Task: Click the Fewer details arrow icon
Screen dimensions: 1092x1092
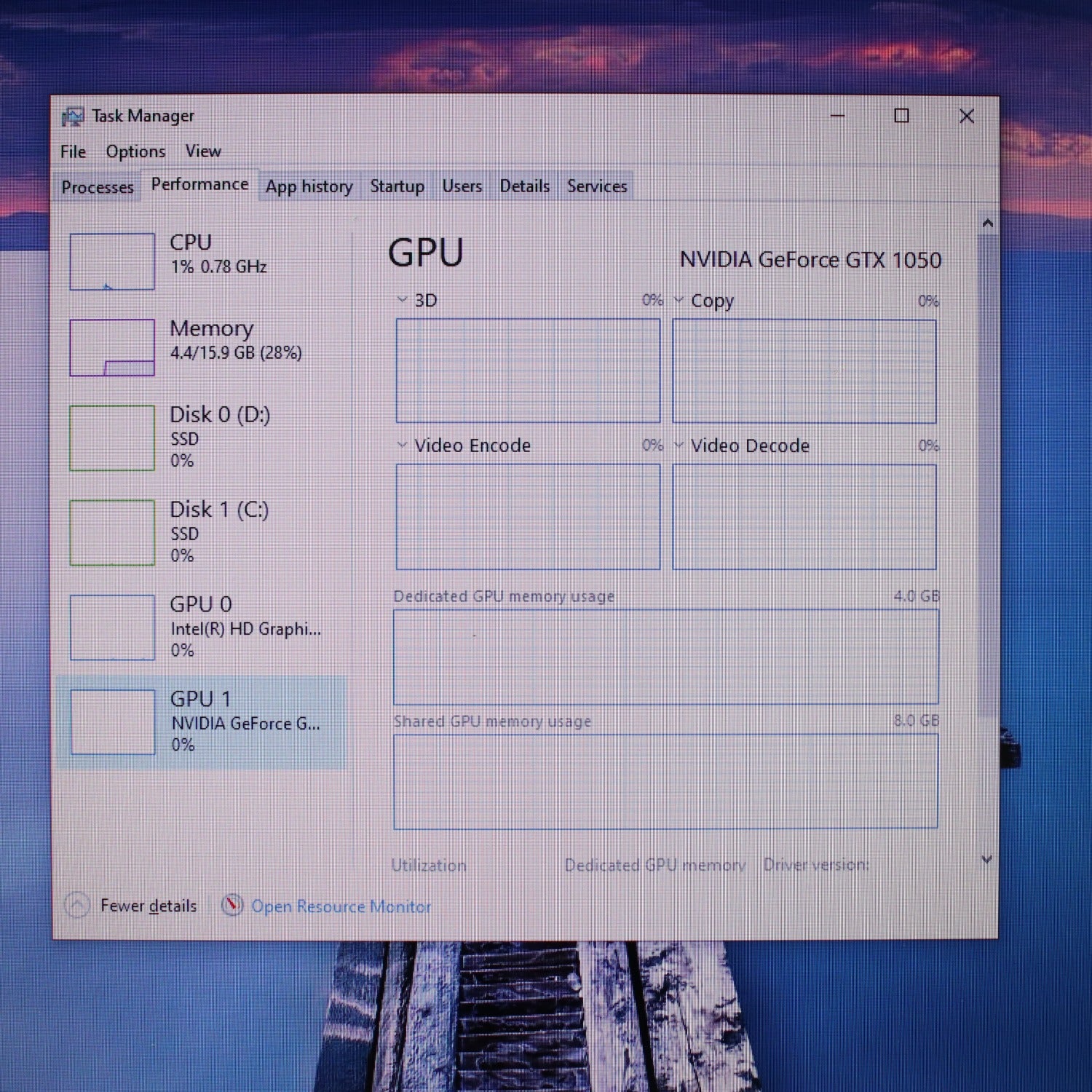Action: [77, 906]
